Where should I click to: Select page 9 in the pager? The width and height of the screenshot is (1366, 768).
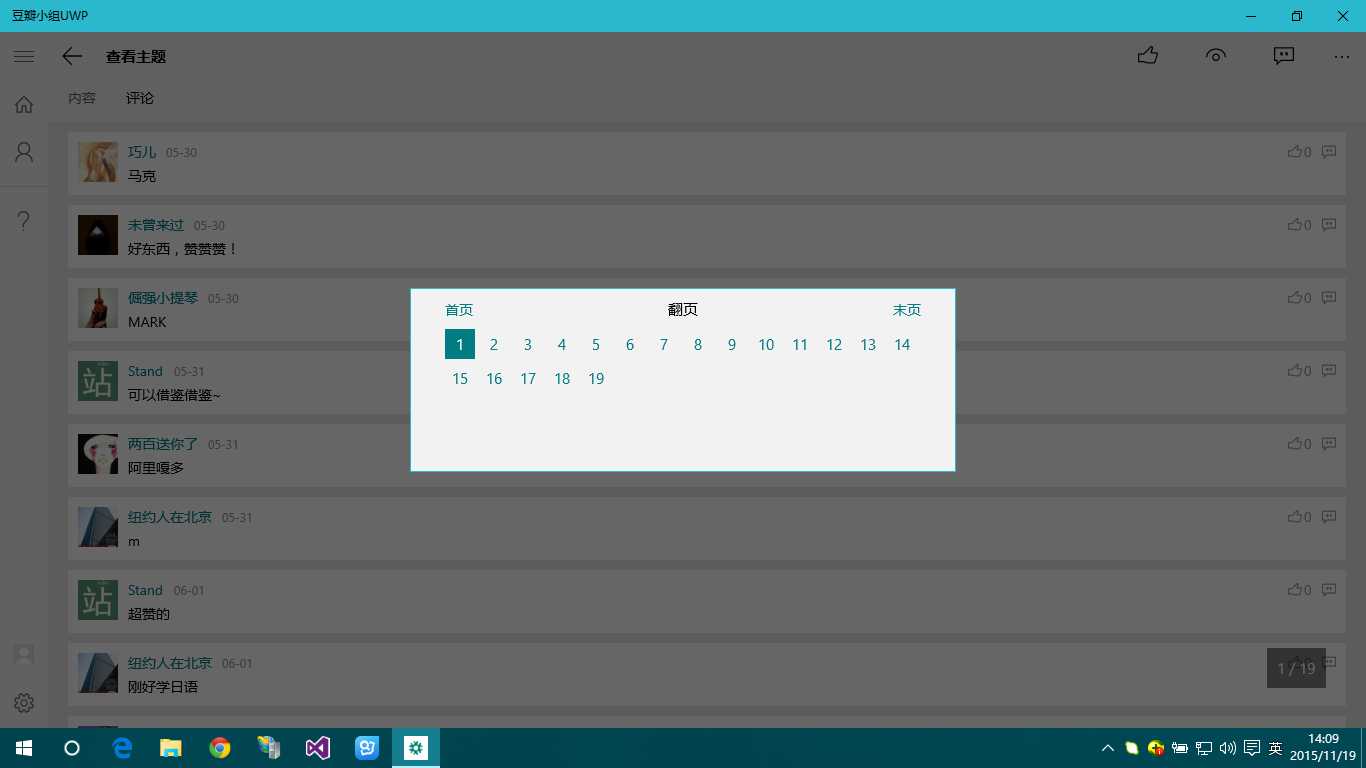pyautogui.click(x=732, y=344)
